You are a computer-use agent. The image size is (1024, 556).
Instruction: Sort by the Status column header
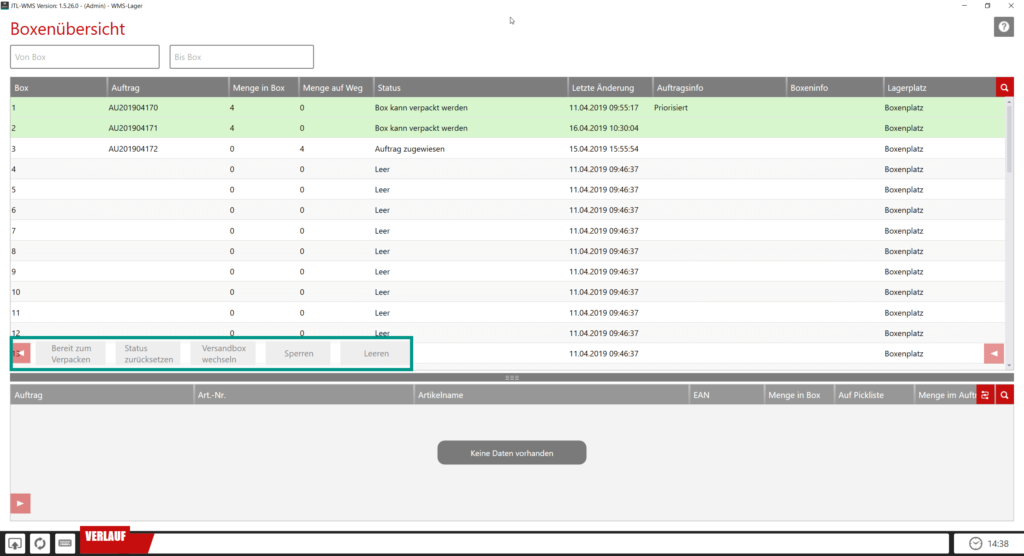470,88
